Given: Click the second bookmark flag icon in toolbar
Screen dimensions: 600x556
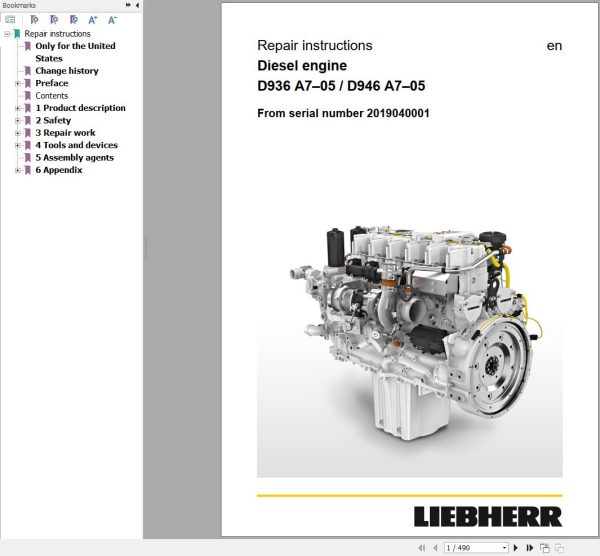Looking at the screenshot, I should [x=54, y=20].
